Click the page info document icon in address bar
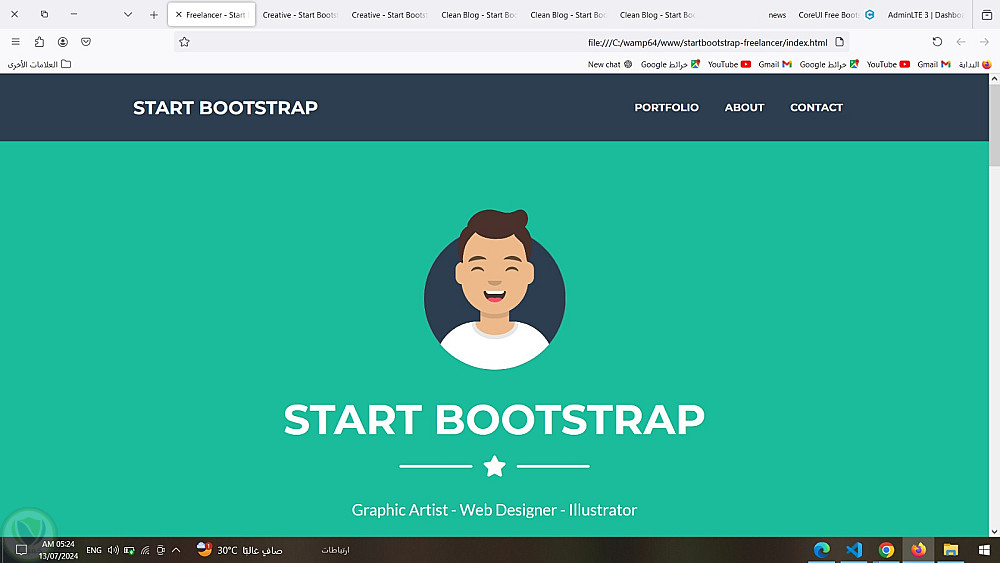The height and width of the screenshot is (563, 1000). coord(839,42)
